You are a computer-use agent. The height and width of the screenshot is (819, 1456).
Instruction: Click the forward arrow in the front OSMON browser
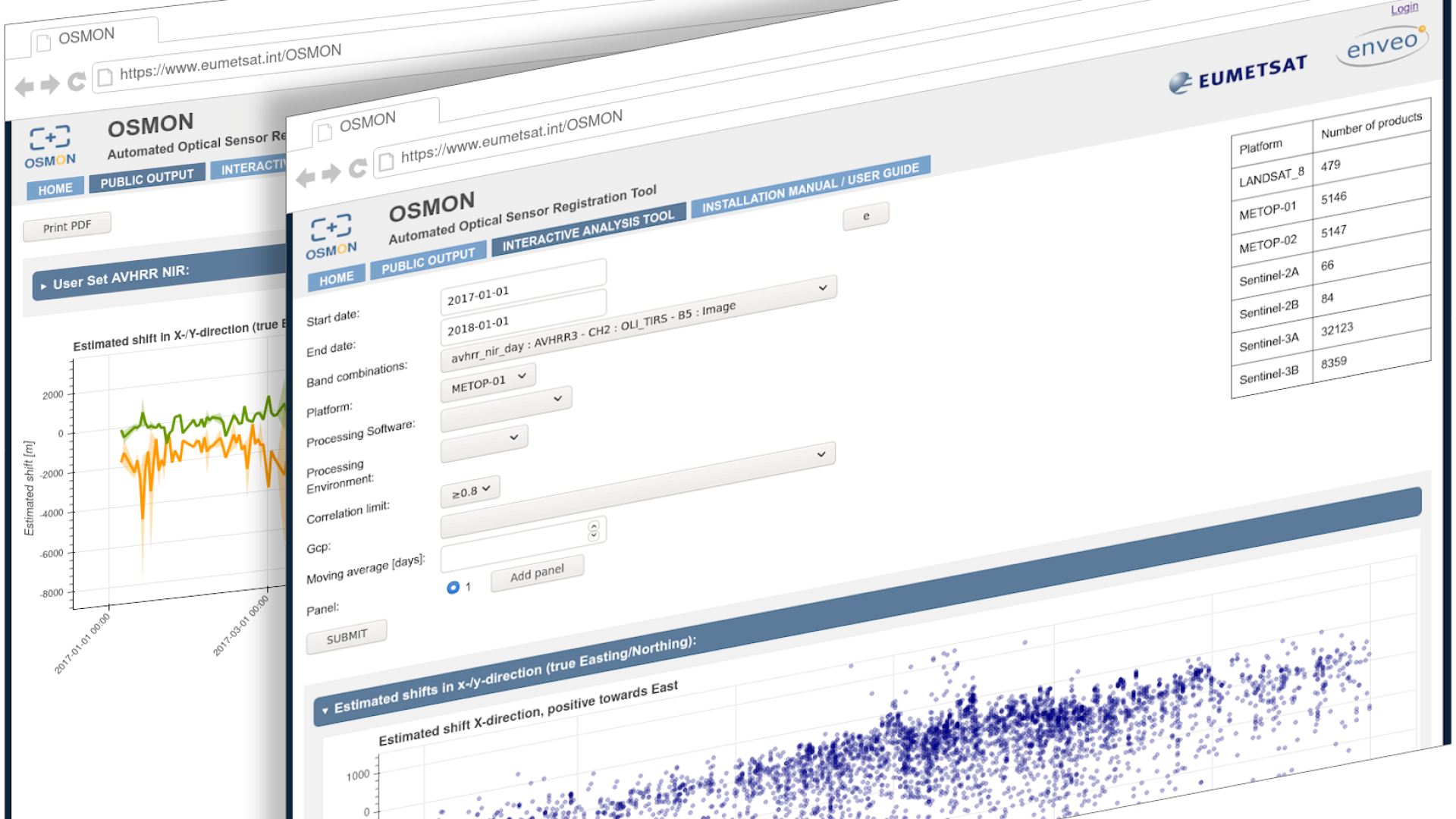[331, 174]
